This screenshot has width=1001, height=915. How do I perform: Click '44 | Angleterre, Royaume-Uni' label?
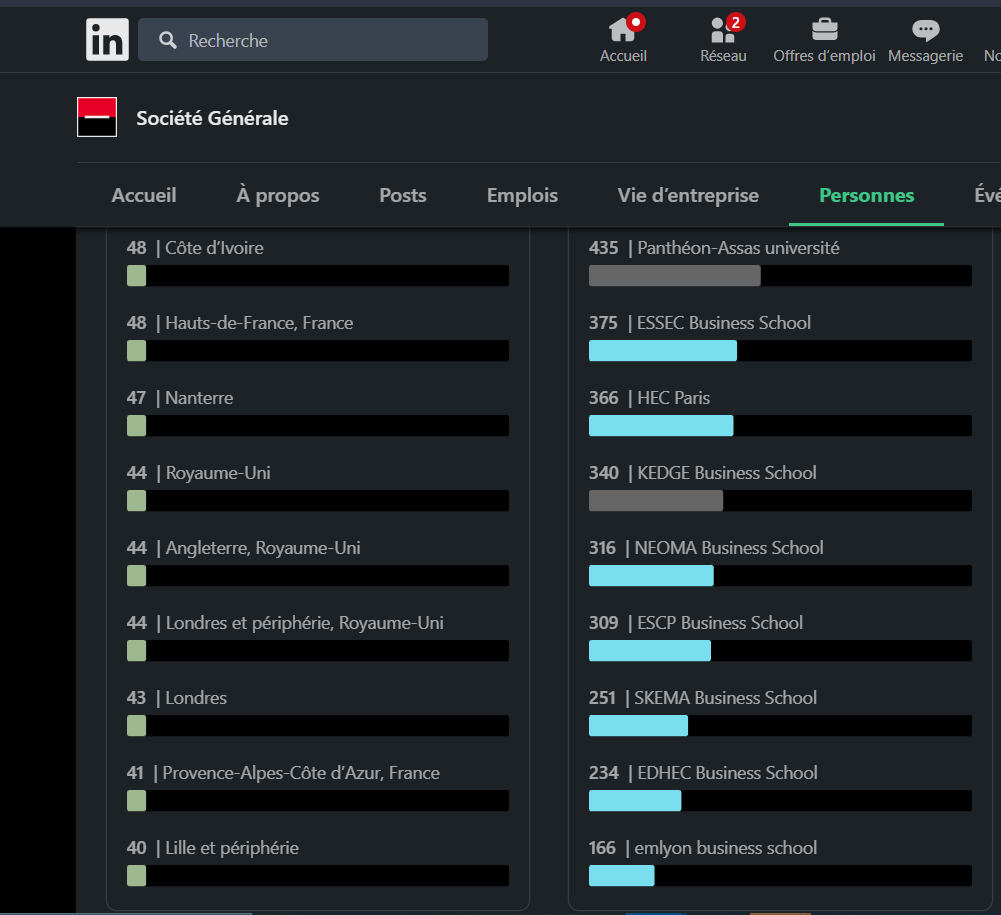244,548
